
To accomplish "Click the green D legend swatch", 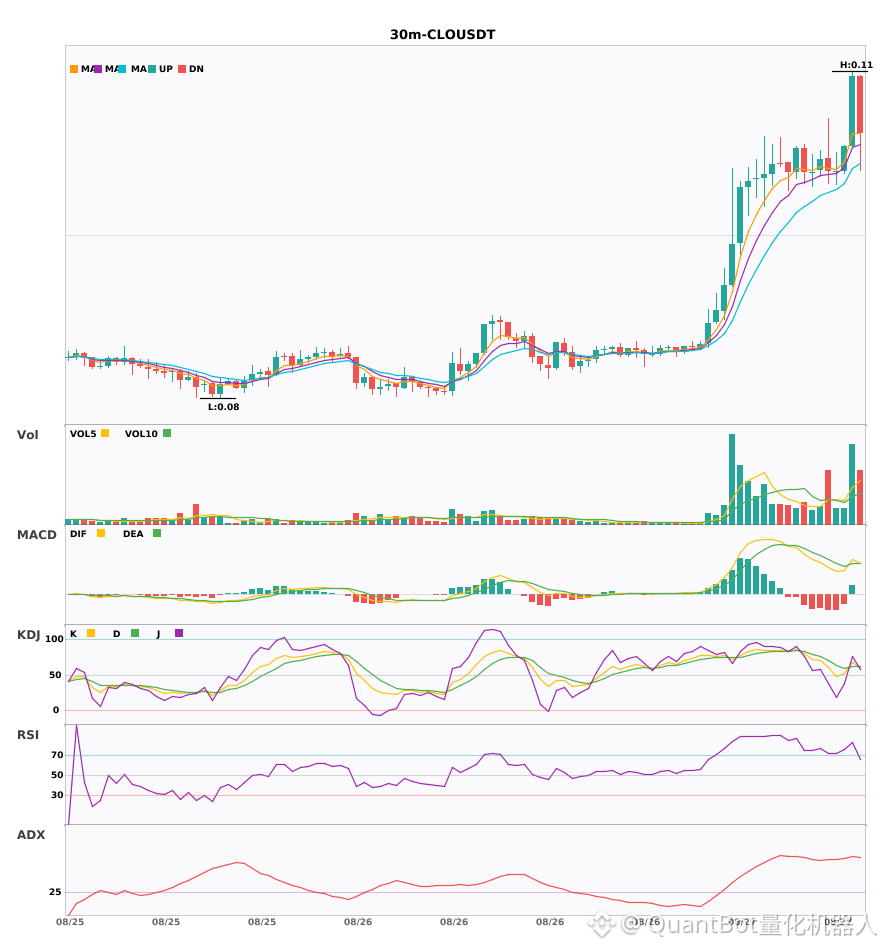I will (135, 633).
